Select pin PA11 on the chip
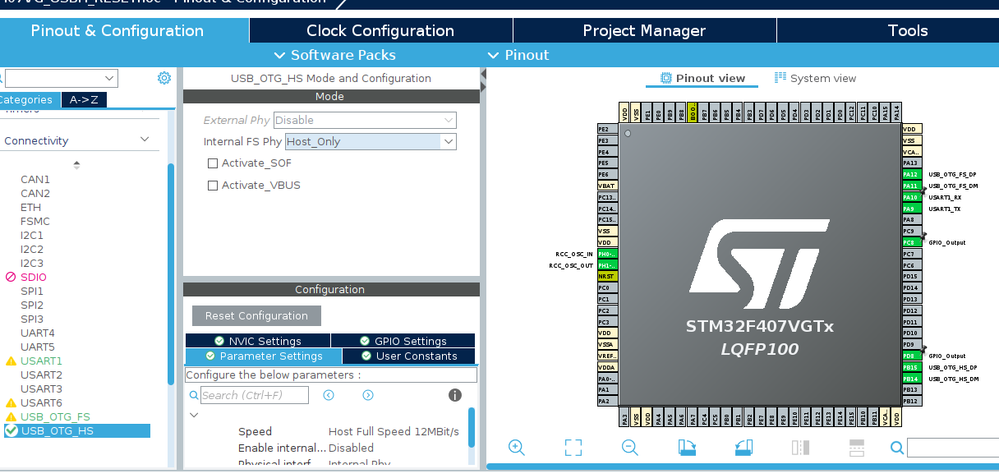 click(912, 186)
